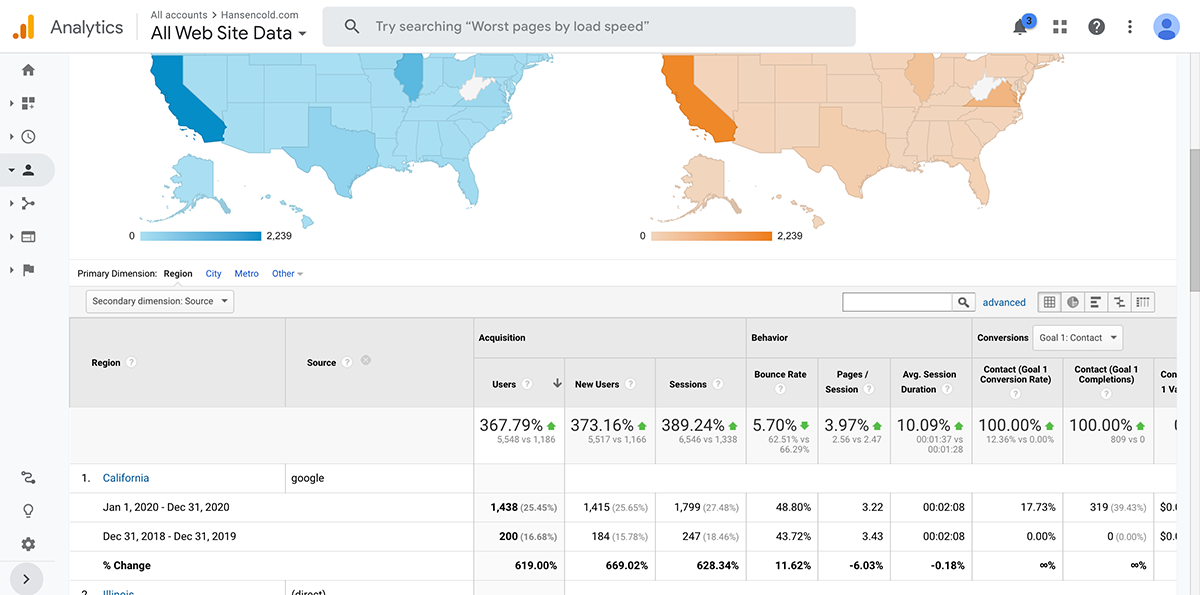Open the notifications bell
The height and width of the screenshot is (595, 1200).
pyautogui.click(x=1020, y=27)
